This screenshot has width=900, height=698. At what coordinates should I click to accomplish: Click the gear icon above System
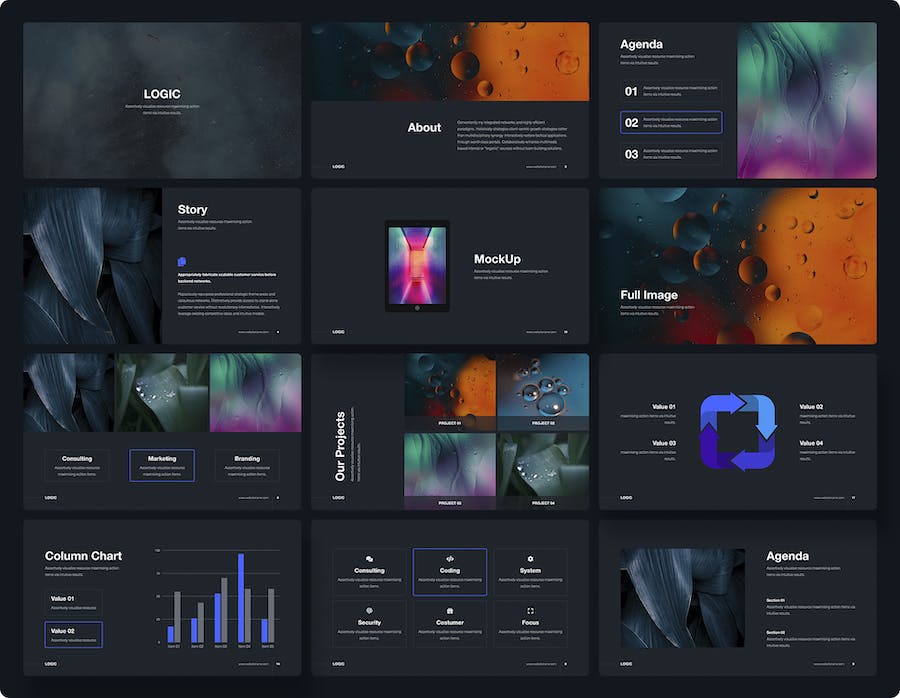point(530,559)
